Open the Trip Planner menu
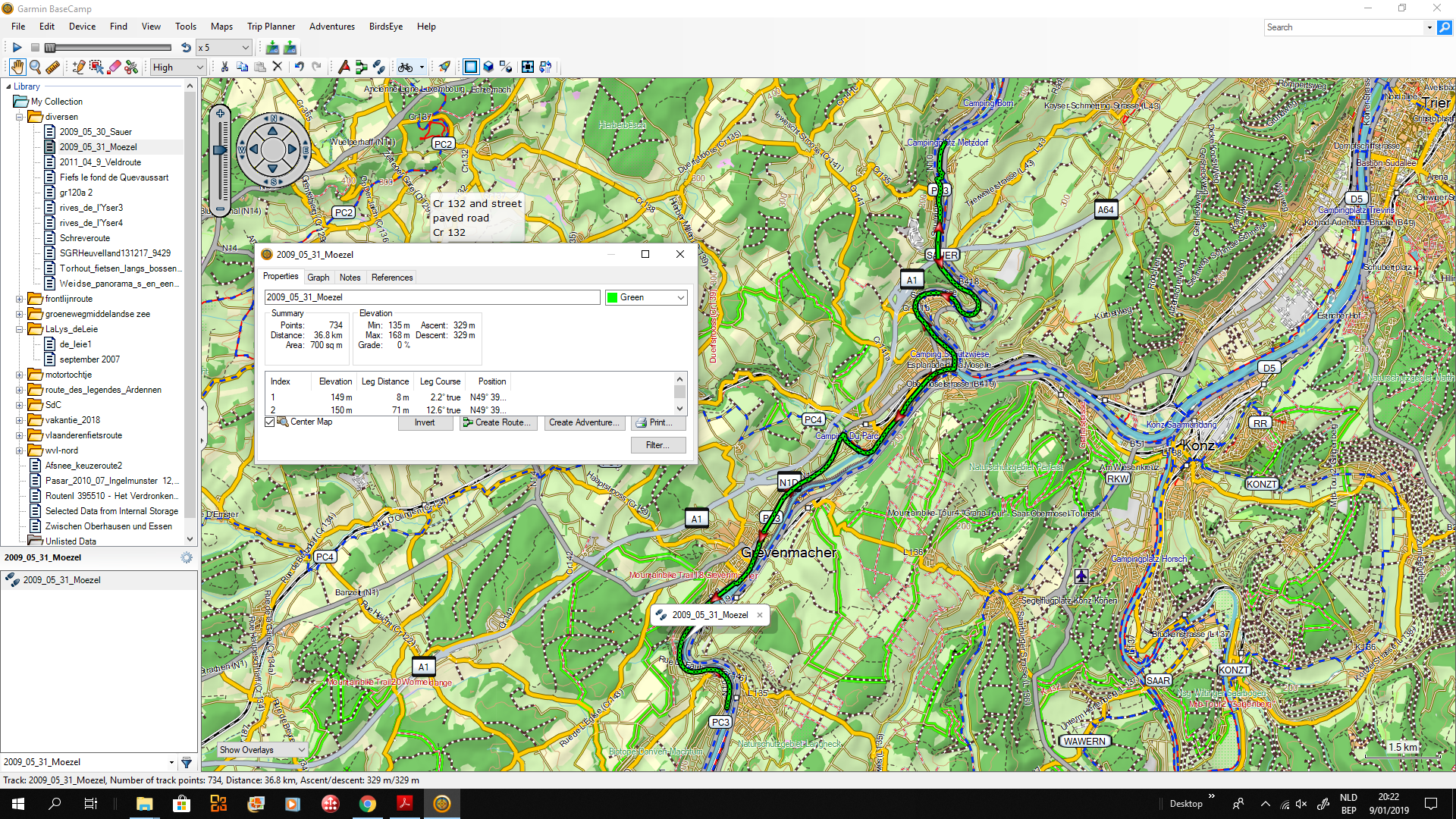 pyautogui.click(x=271, y=27)
